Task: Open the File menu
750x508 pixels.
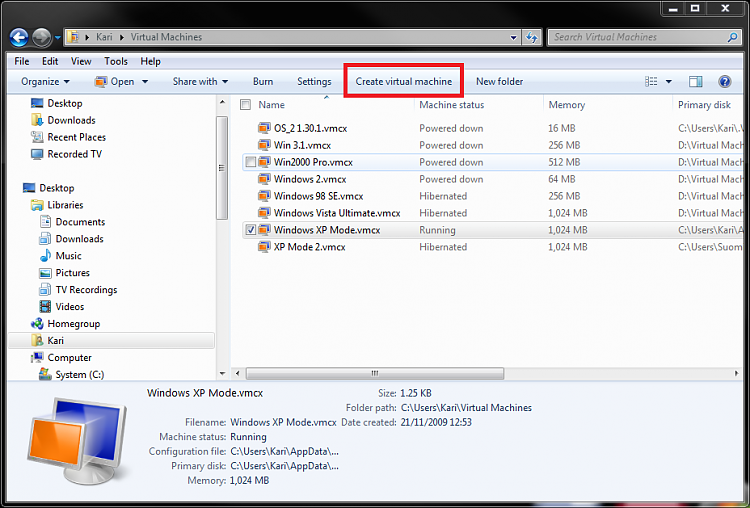Action: 22,61
